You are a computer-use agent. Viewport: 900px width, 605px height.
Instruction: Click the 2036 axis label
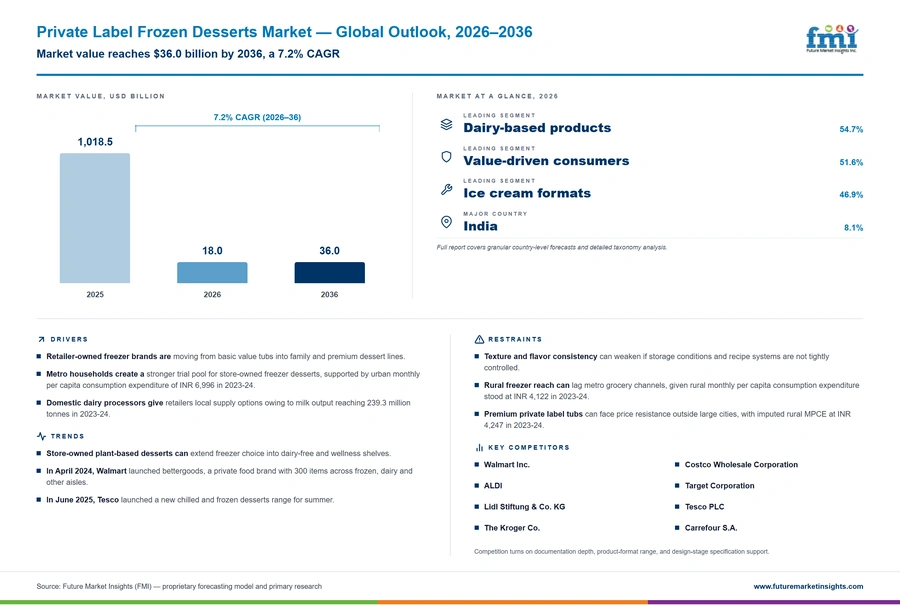pos(329,294)
